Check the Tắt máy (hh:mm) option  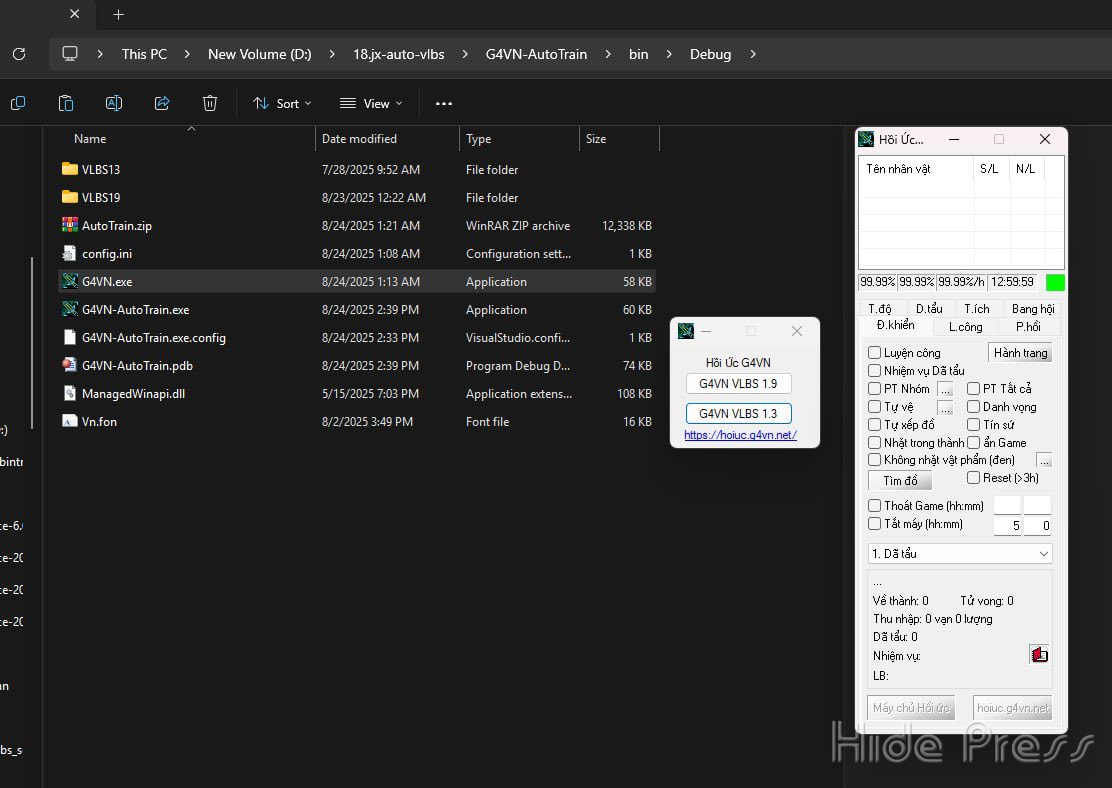tap(875, 524)
